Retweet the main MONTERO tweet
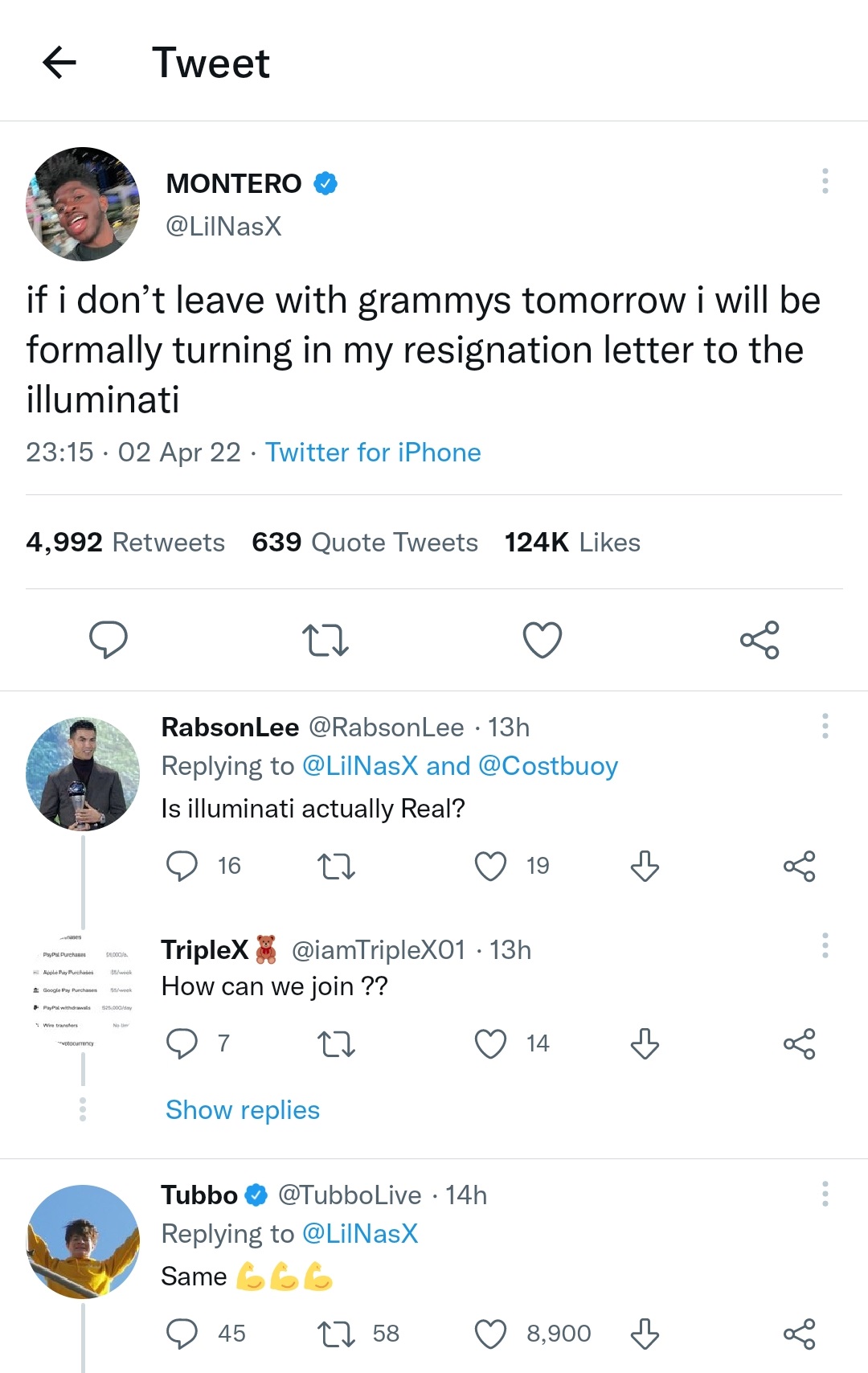This screenshot has width=868, height=1373. (x=325, y=640)
